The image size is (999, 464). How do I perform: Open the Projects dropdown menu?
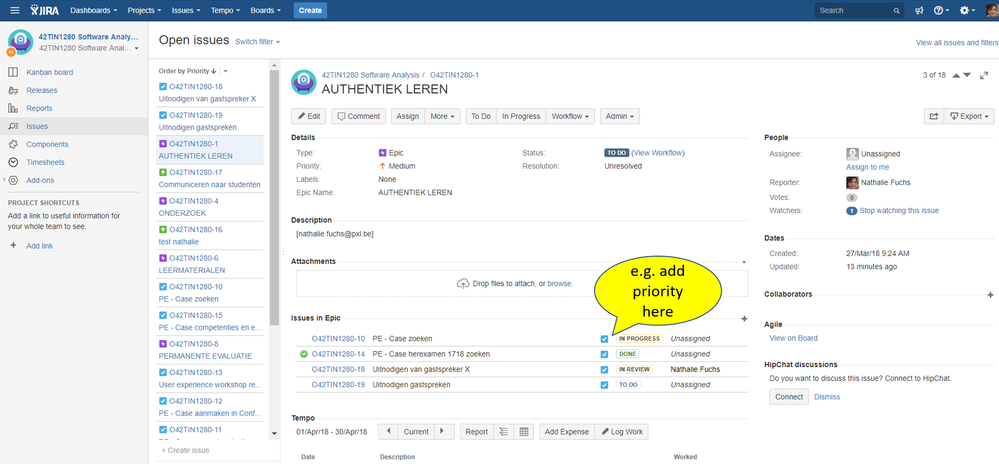[x=144, y=10]
